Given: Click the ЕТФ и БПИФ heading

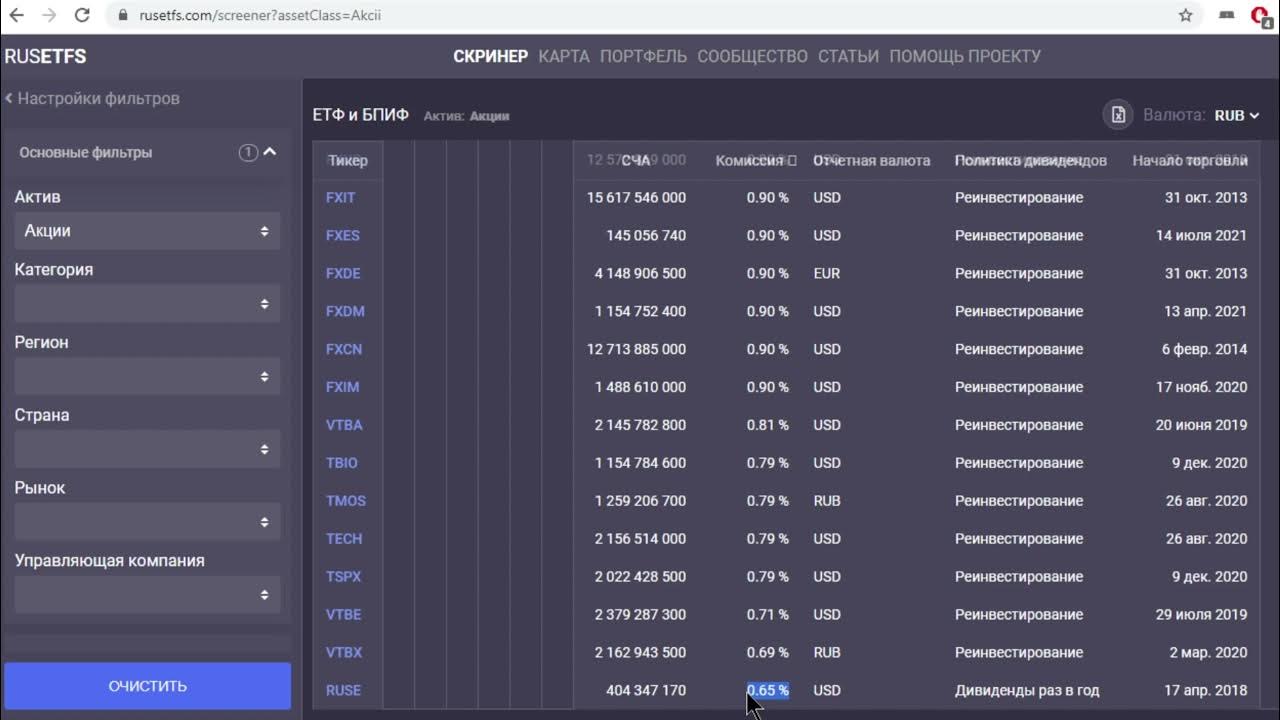Looking at the screenshot, I should [361, 115].
